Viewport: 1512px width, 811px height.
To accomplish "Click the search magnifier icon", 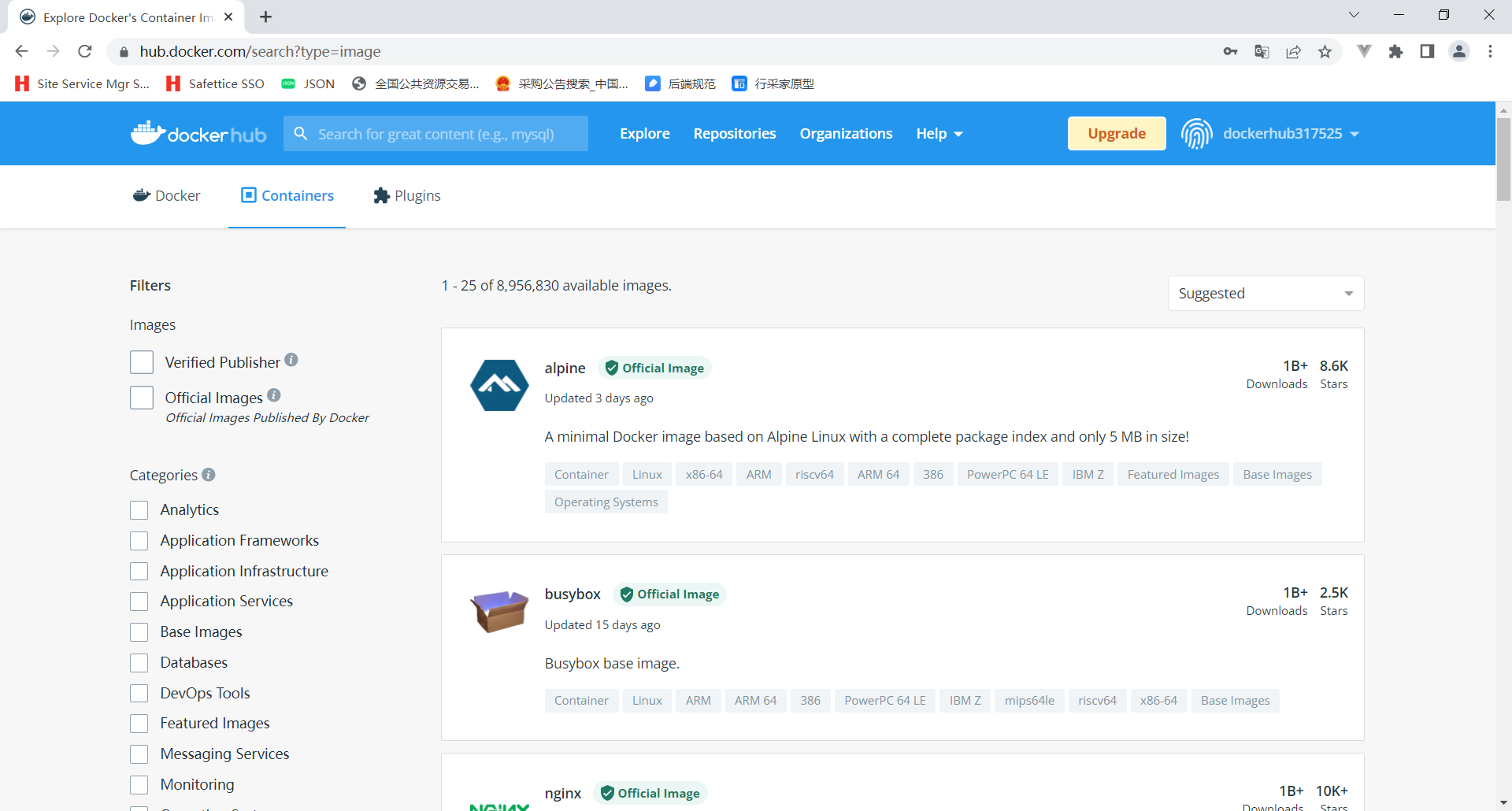I will [300, 134].
